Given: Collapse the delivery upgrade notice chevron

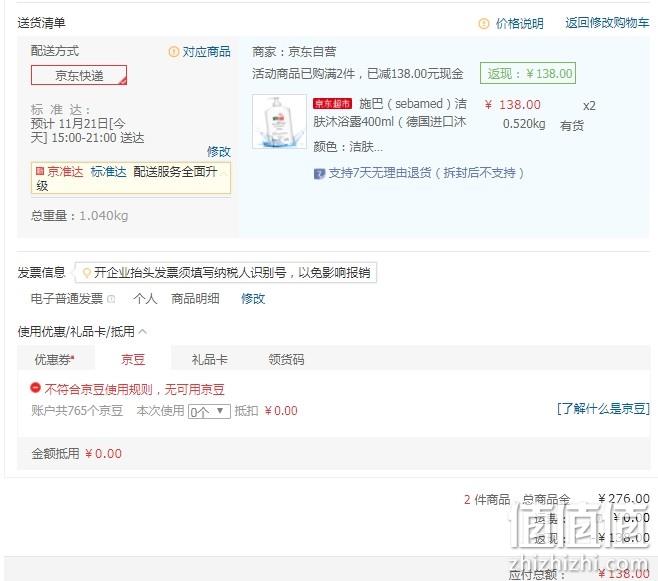Looking at the screenshot, I should tap(225, 172).
